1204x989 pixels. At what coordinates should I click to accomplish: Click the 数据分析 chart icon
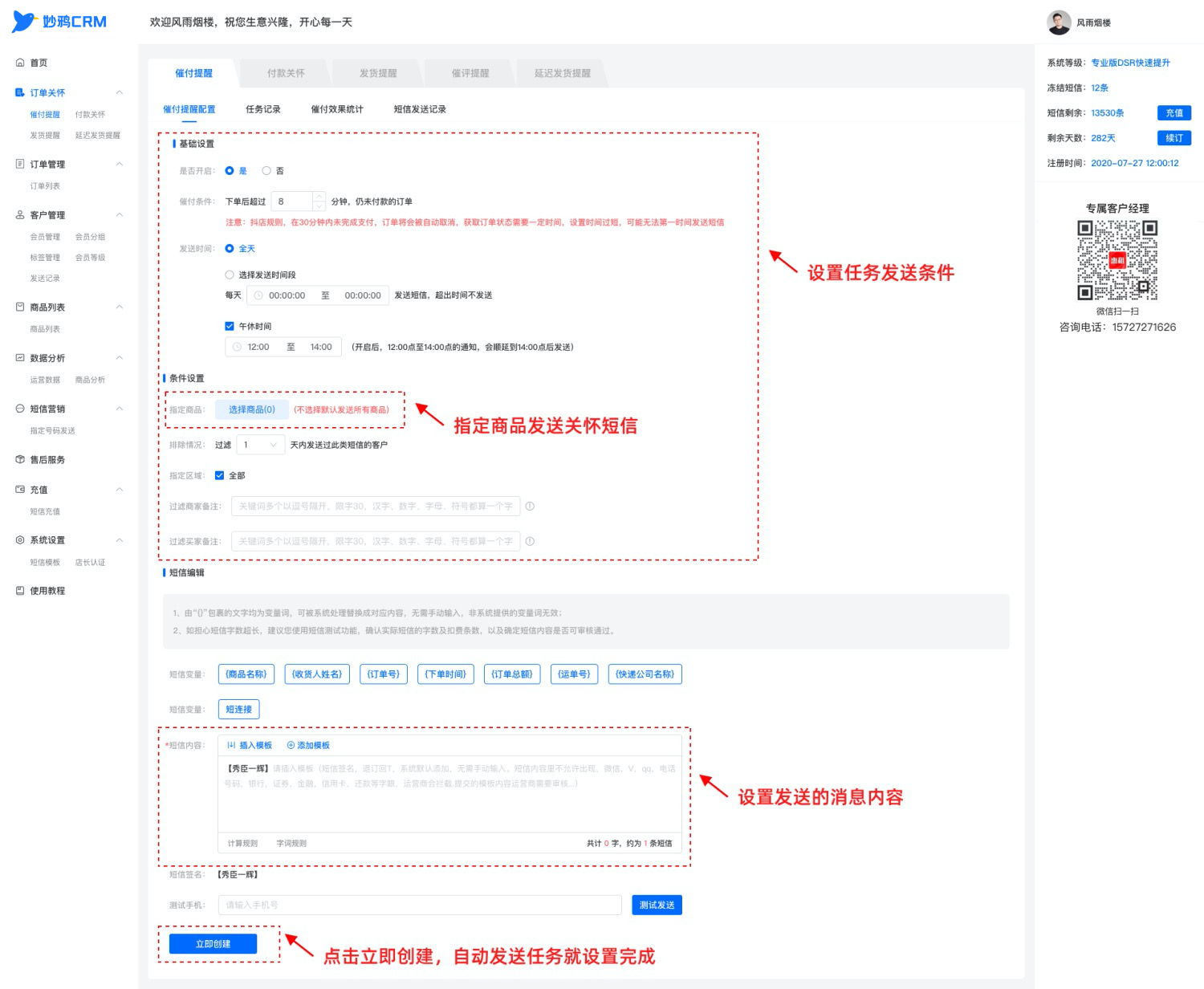pyautogui.click(x=20, y=358)
